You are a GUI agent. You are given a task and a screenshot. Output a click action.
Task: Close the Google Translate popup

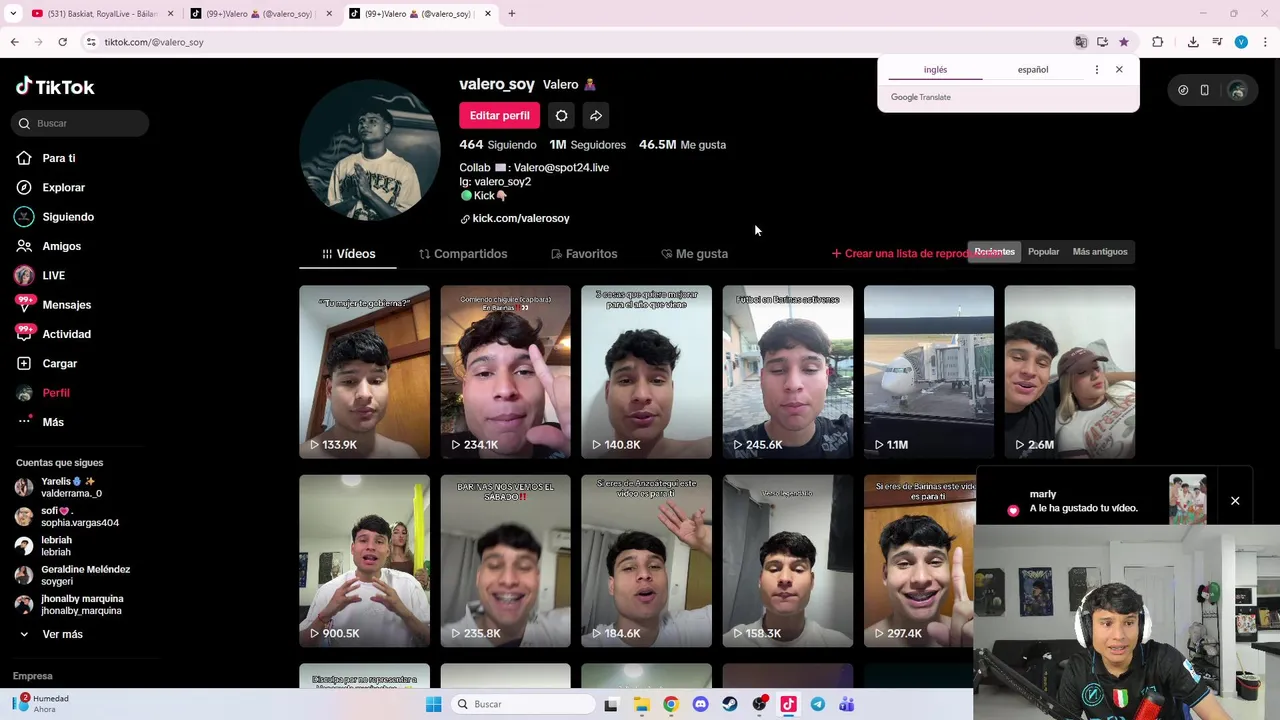coord(1119,70)
